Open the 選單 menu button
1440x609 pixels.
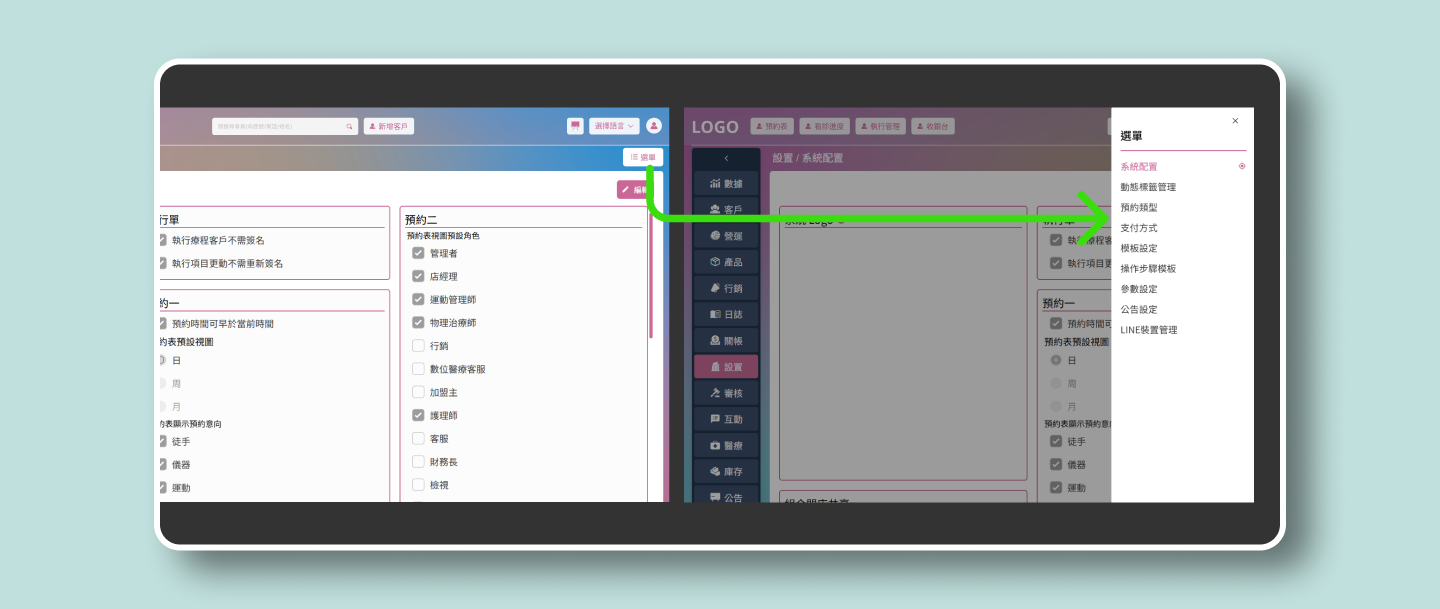coord(643,157)
